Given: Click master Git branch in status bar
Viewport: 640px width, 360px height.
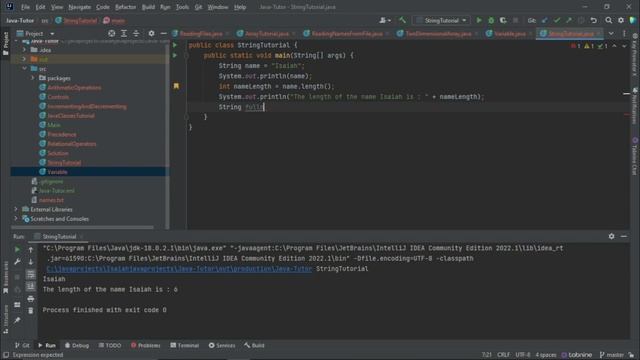Looking at the screenshot, I should pyautogui.click(x=611, y=355).
